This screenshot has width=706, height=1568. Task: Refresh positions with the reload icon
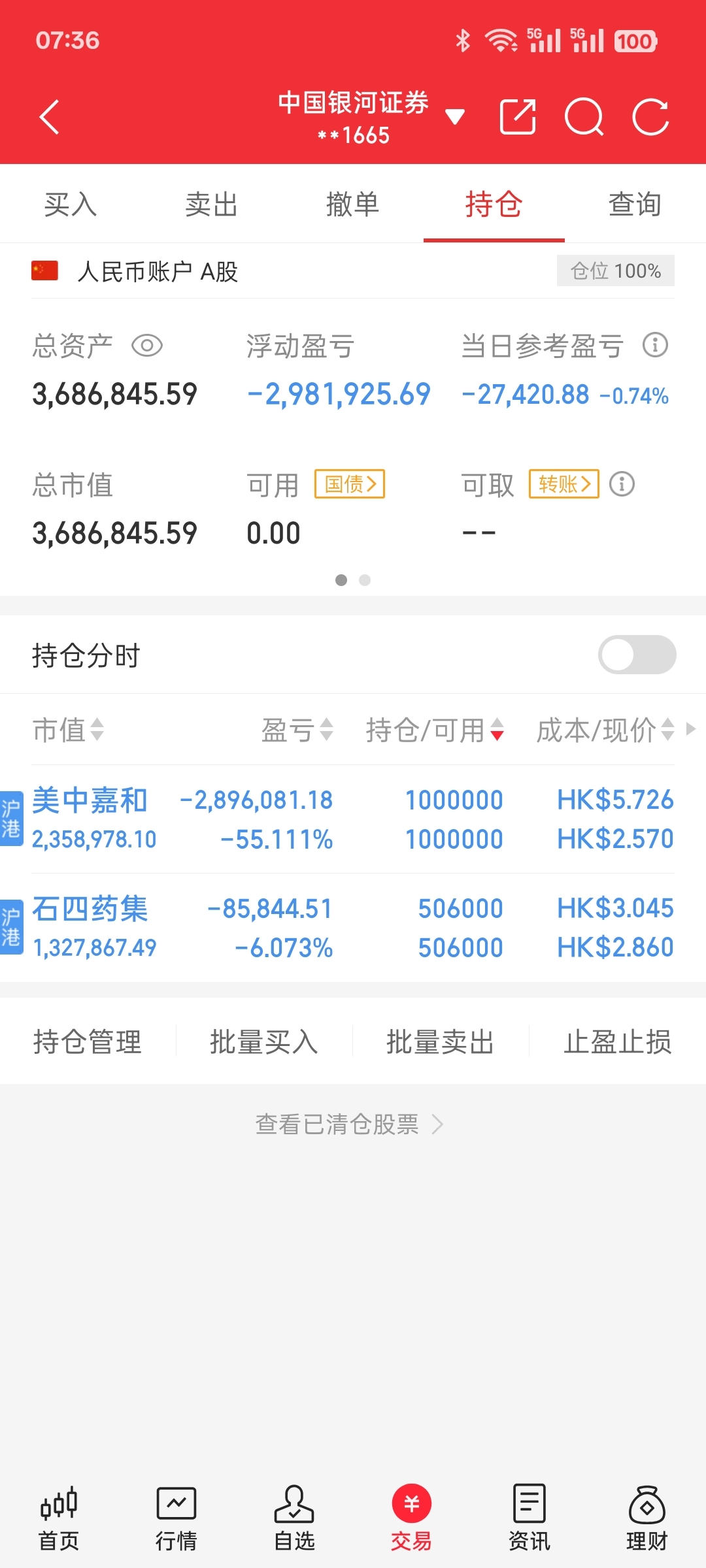[x=651, y=117]
